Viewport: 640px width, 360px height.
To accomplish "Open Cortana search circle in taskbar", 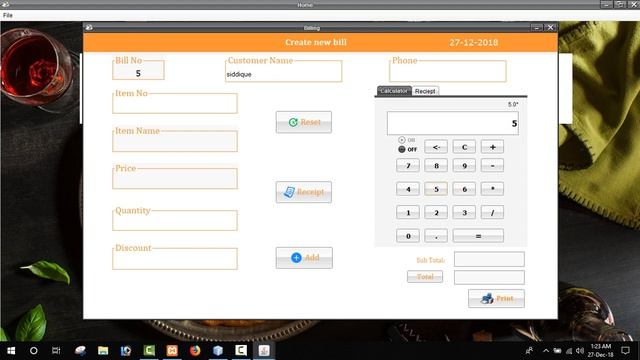I will coord(33,351).
